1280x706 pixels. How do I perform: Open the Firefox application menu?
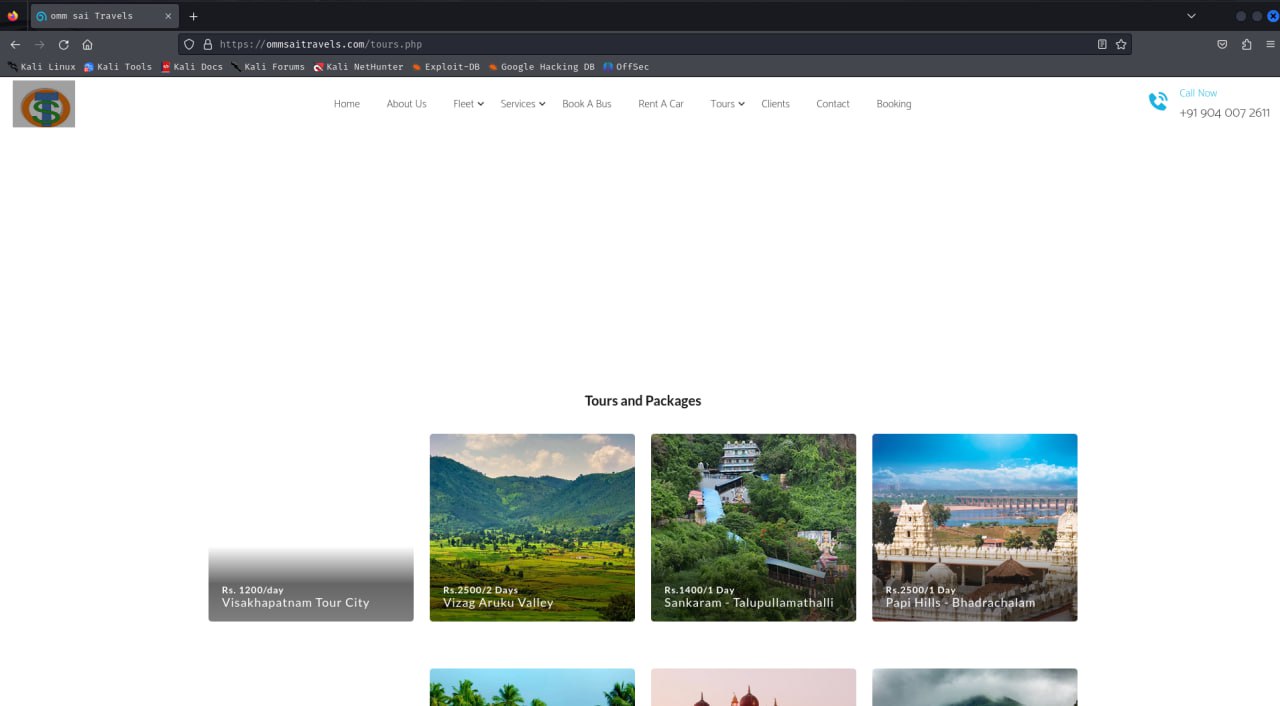click(1270, 44)
